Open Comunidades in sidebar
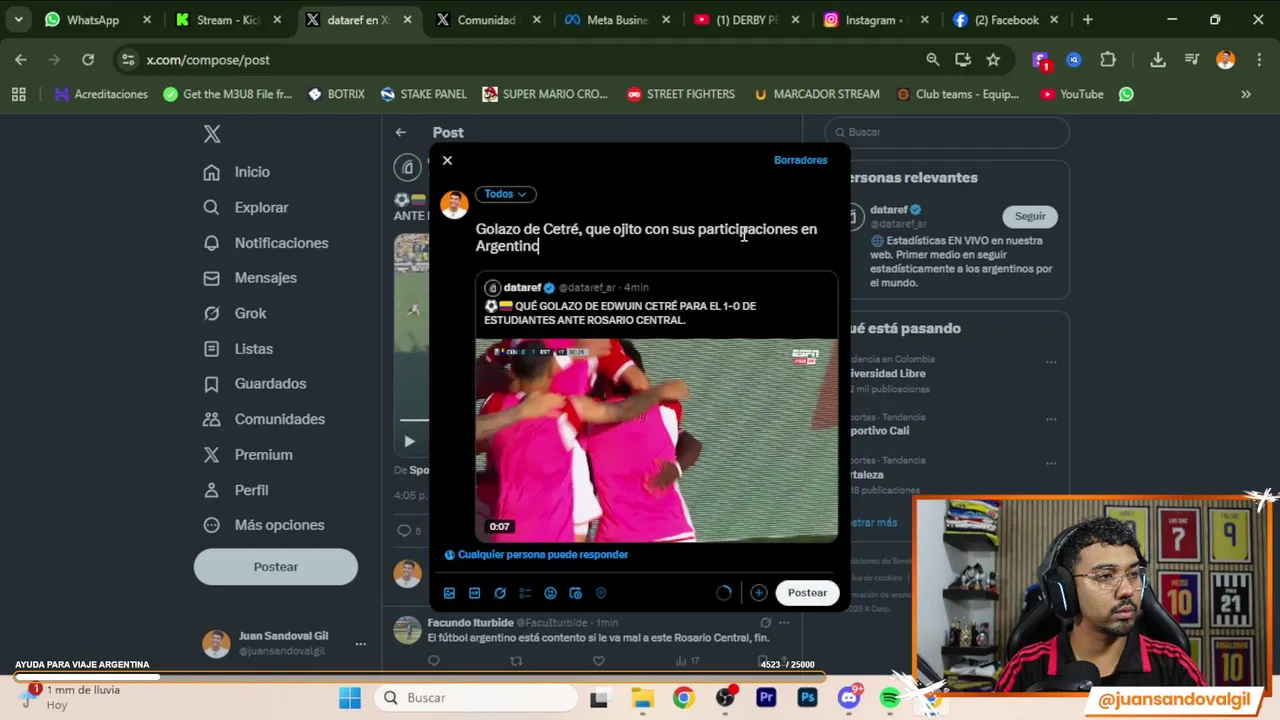 click(x=264, y=419)
